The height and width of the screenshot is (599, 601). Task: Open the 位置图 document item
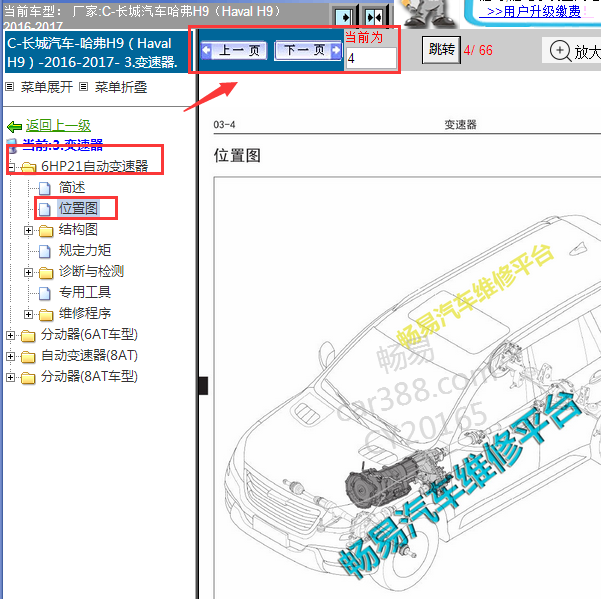tap(78, 208)
